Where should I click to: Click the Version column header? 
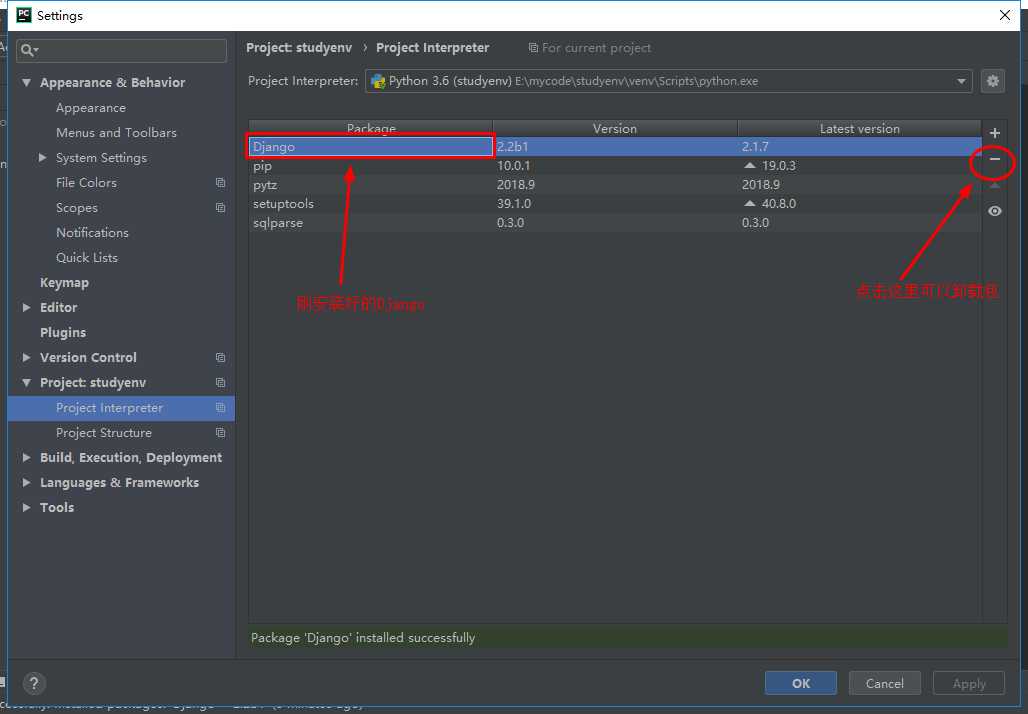(615, 129)
